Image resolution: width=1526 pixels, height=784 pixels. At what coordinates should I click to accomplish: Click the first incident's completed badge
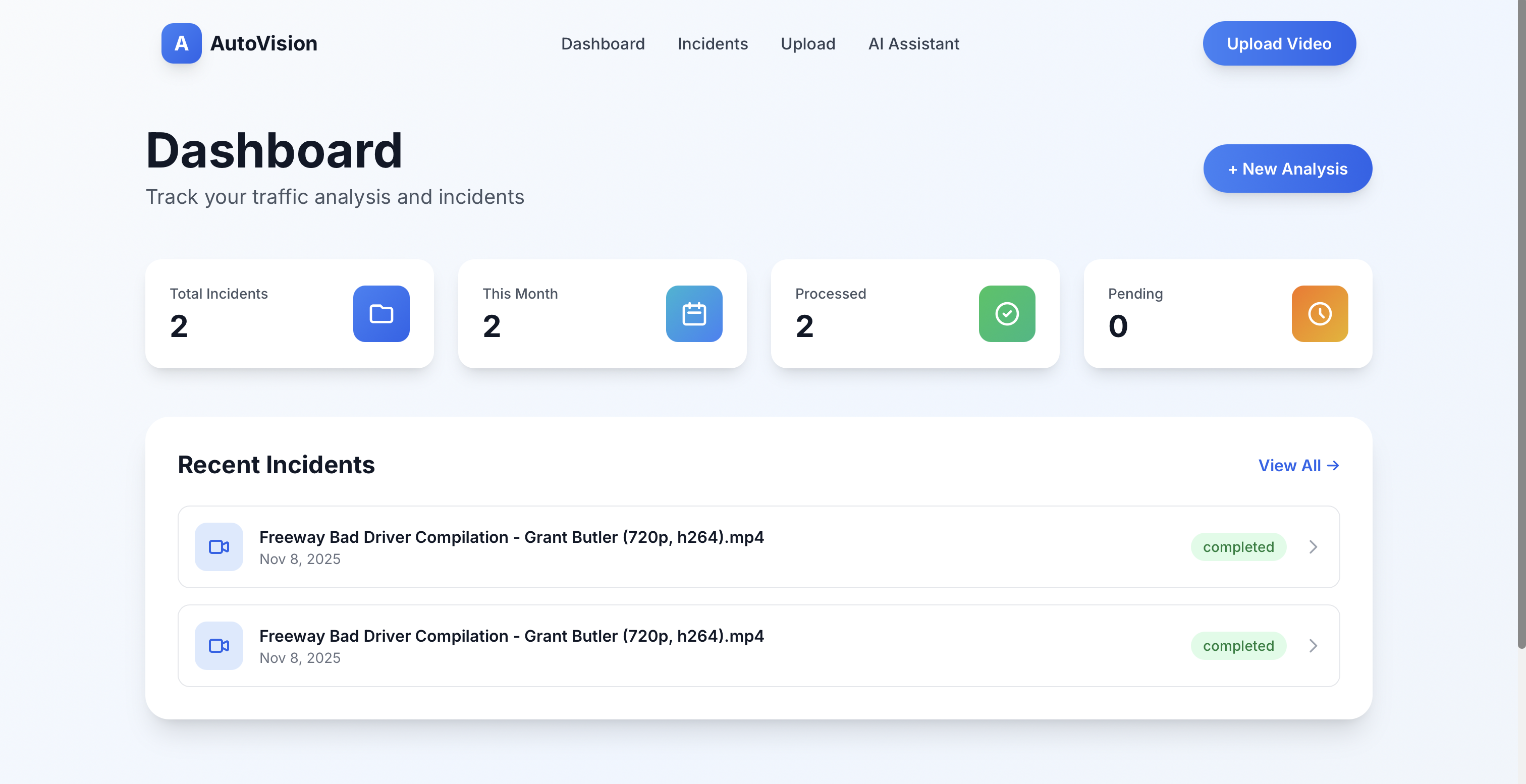pyautogui.click(x=1238, y=546)
